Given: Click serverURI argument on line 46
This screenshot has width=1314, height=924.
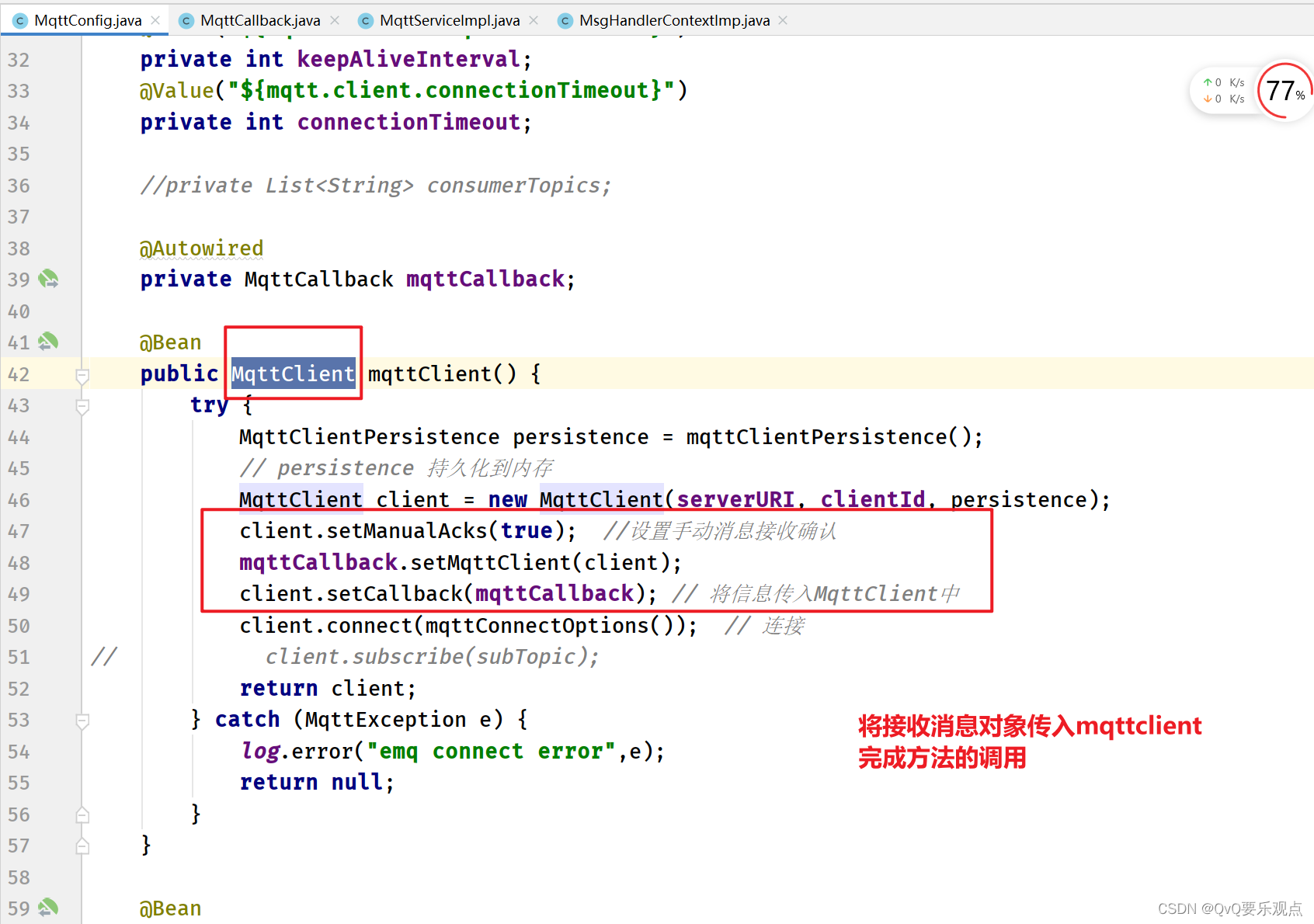Looking at the screenshot, I should (735, 499).
